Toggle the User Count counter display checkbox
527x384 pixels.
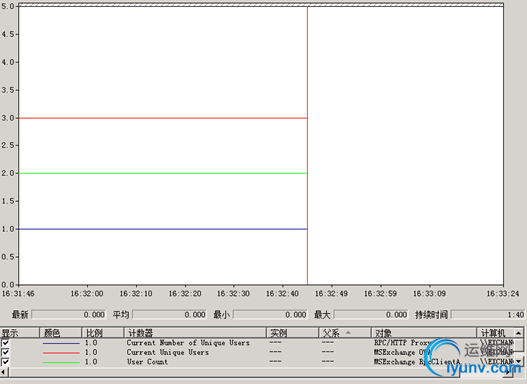point(5,362)
